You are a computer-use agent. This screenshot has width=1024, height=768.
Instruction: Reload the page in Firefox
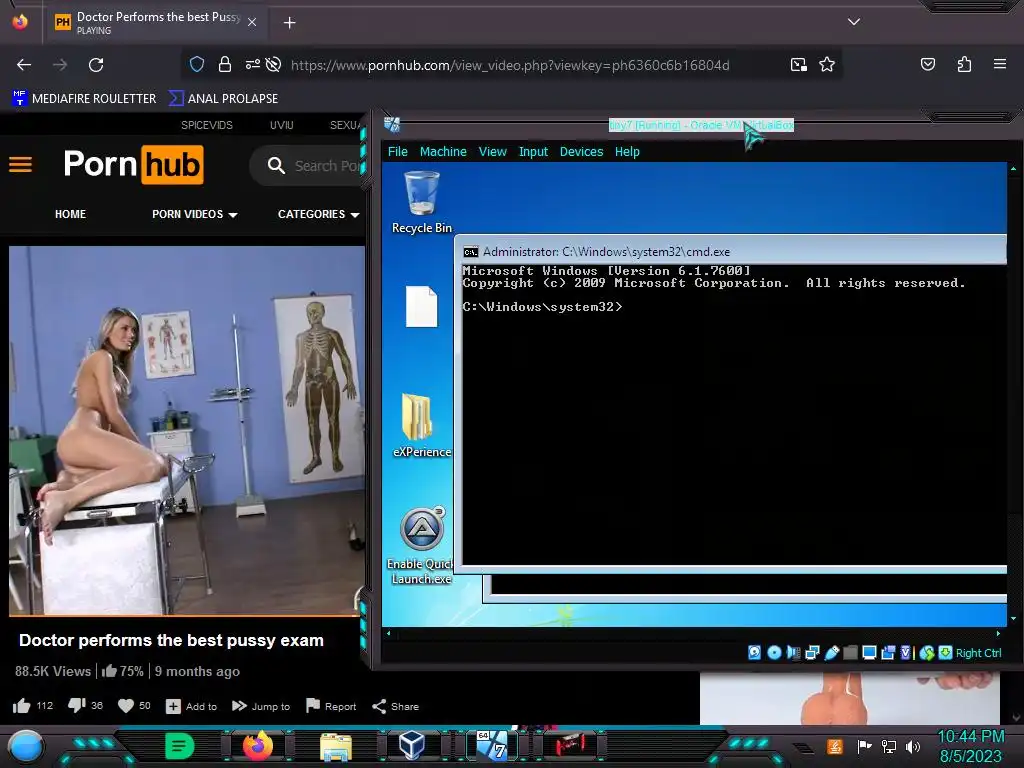click(x=96, y=65)
